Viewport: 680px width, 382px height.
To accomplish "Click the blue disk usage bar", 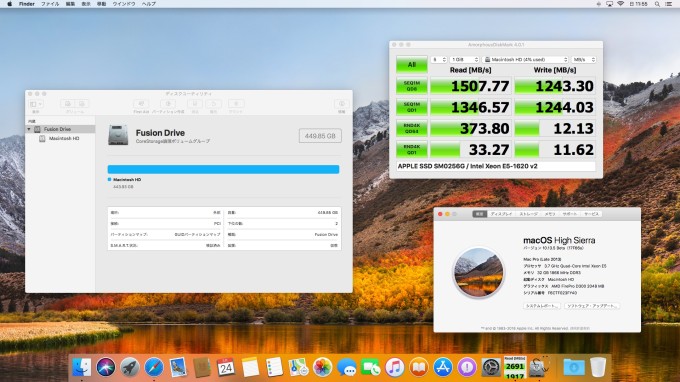I will [223, 169].
